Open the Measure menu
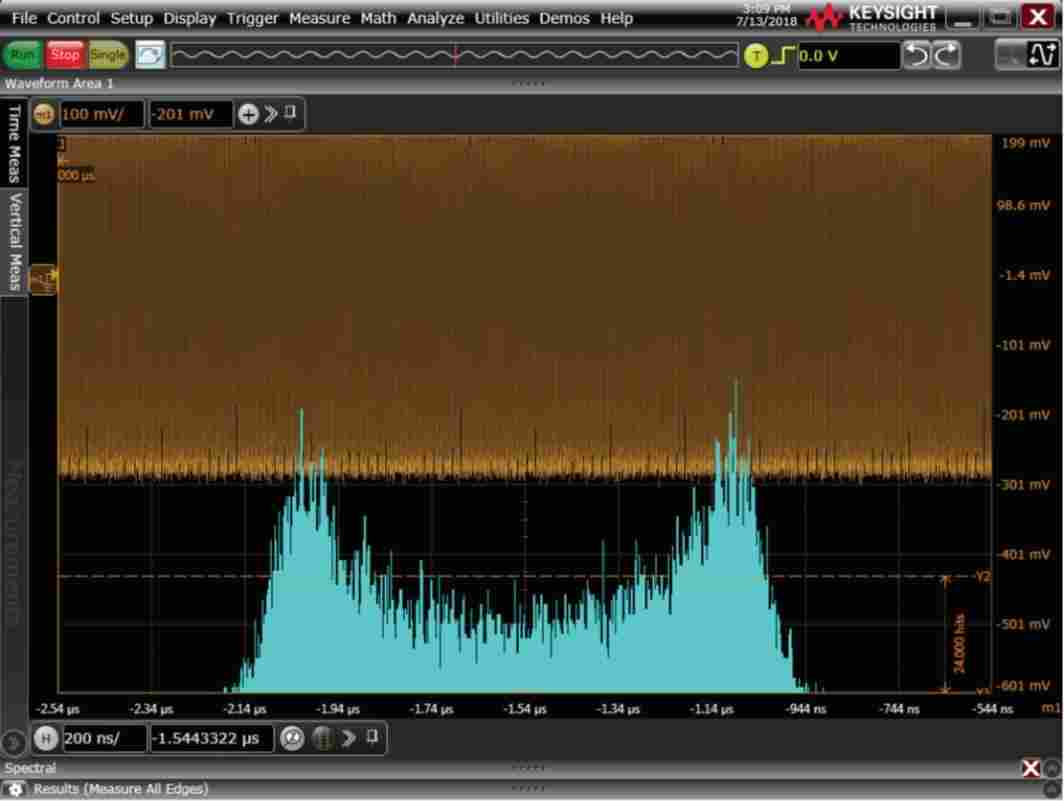The width and height of the screenshot is (1064, 801). coord(319,18)
